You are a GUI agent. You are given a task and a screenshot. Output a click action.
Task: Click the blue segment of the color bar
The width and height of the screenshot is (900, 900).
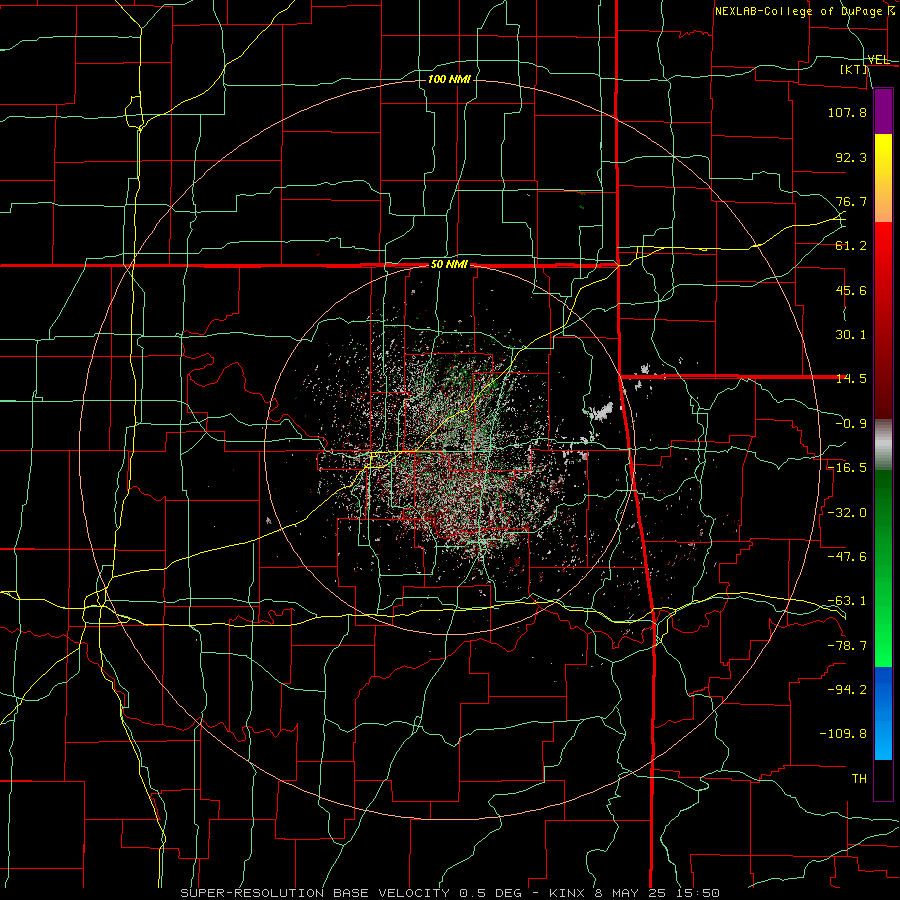point(883,713)
